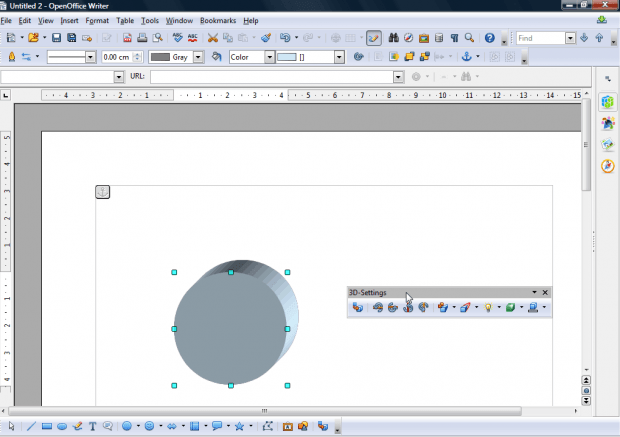Choose the Text tool in drawing toolbar
Screen dimensions: 620x437
pyautogui.click(x=92, y=426)
